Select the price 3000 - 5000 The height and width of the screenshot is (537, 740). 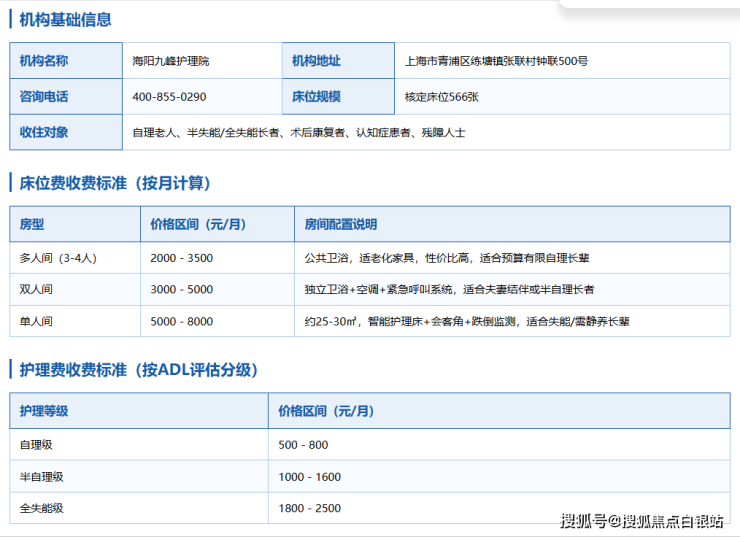coord(181,289)
